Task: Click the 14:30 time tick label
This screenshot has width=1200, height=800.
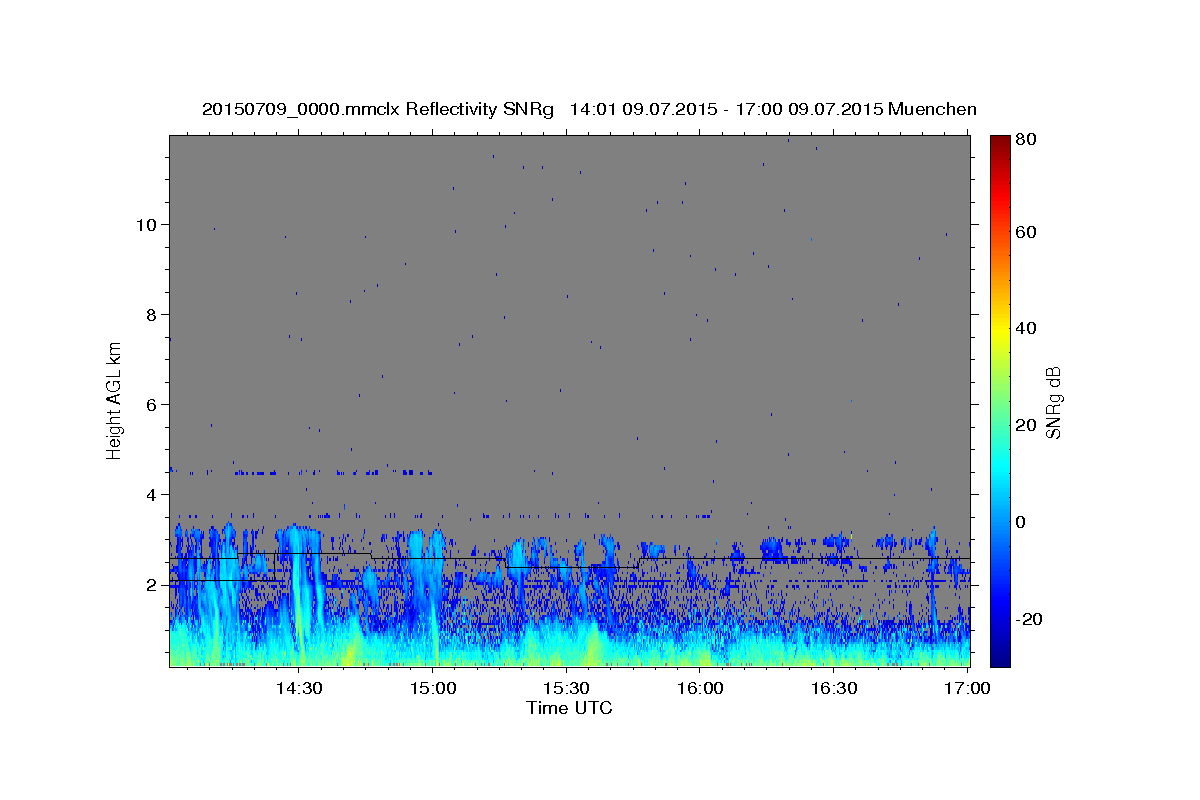Action: 298,688
